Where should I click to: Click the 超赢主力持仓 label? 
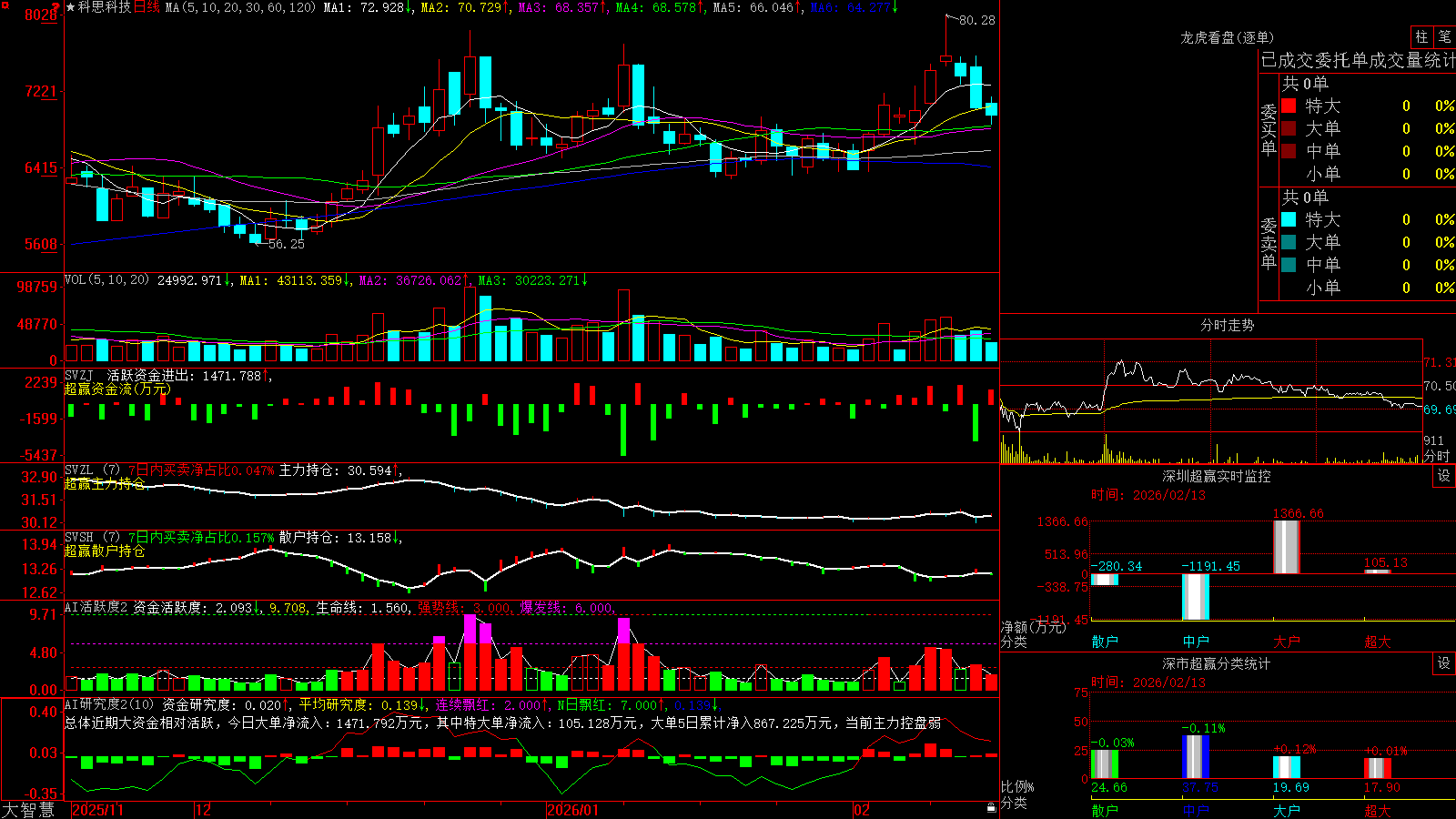coord(105,483)
